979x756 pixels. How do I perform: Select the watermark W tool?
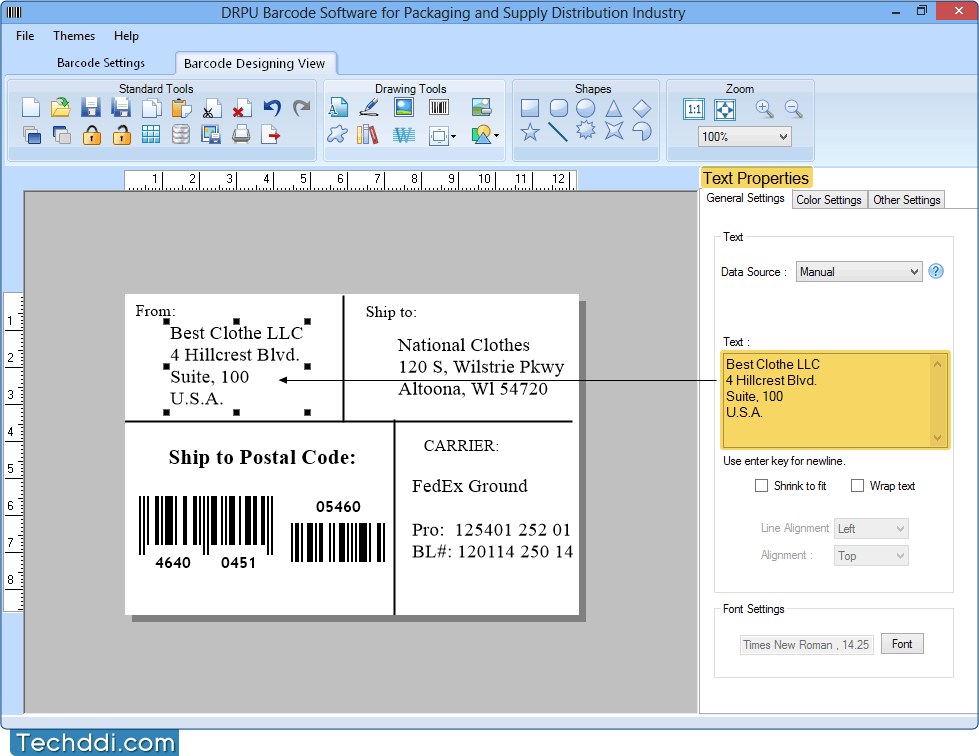pos(404,134)
